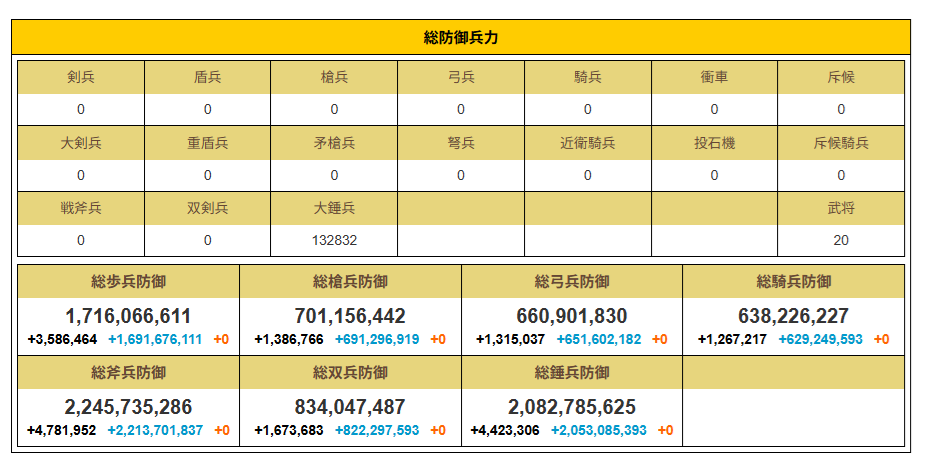
Task: Click the blue +691,296,919 bonus value
Action: coord(377,340)
